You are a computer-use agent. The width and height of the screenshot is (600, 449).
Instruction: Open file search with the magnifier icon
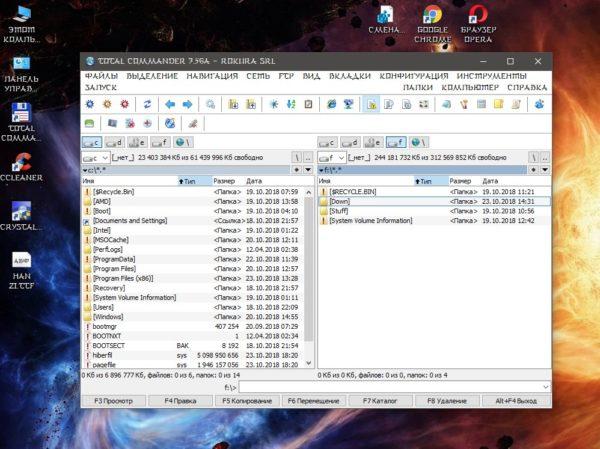point(210,104)
